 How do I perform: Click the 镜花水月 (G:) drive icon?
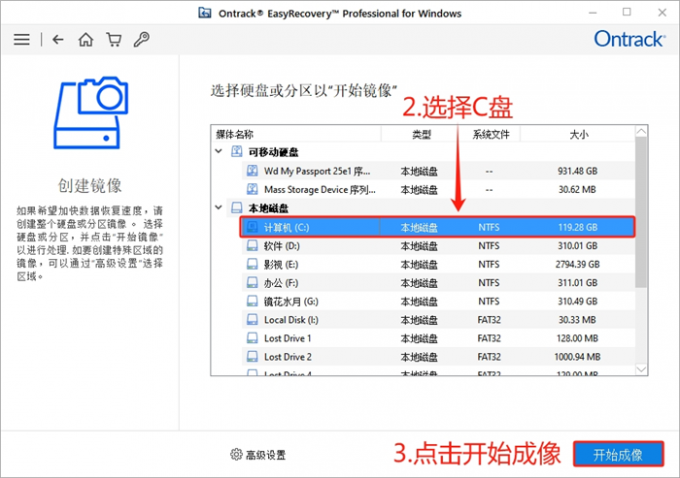[x=252, y=301]
